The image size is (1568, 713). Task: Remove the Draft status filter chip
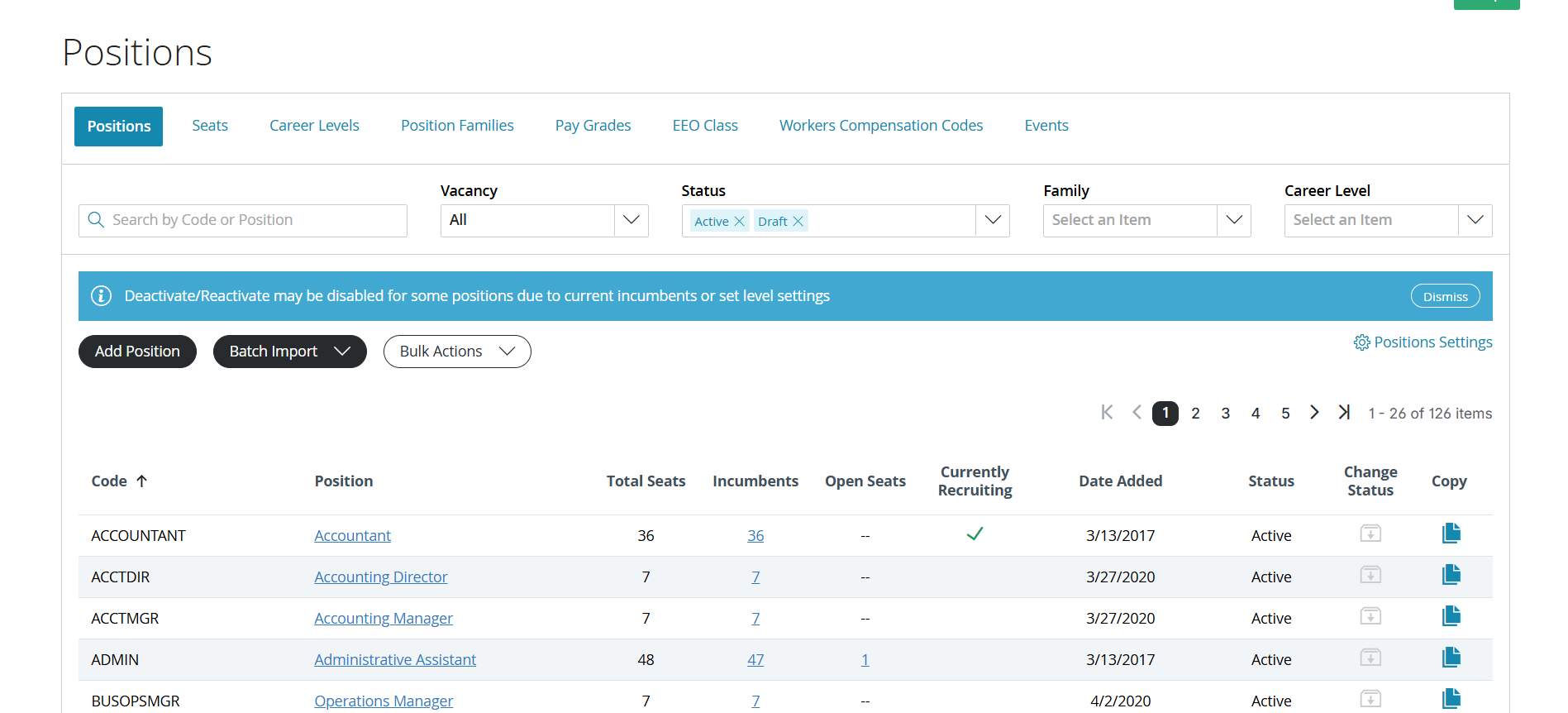pos(798,222)
